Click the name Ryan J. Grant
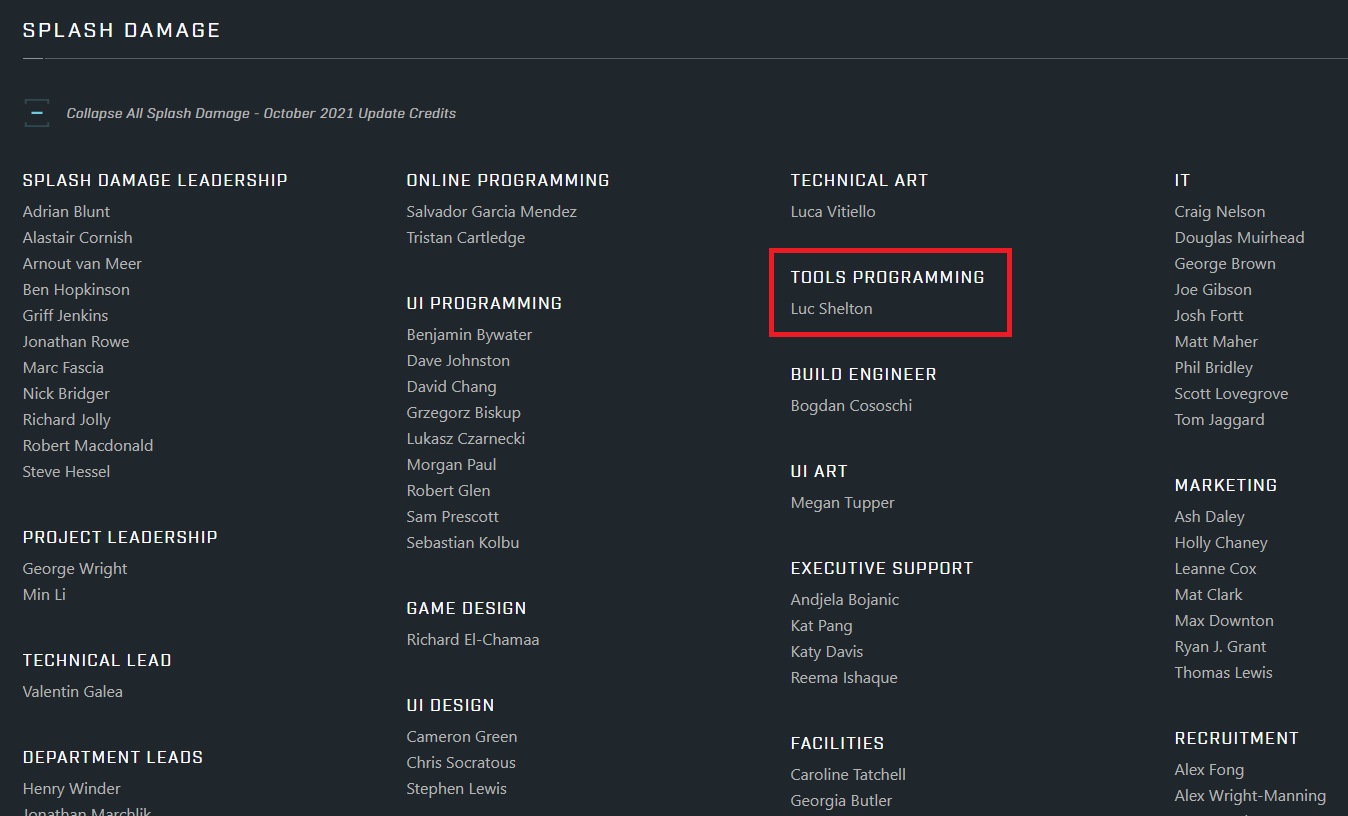Image resolution: width=1348 pixels, height=816 pixels. [x=1220, y=647]
